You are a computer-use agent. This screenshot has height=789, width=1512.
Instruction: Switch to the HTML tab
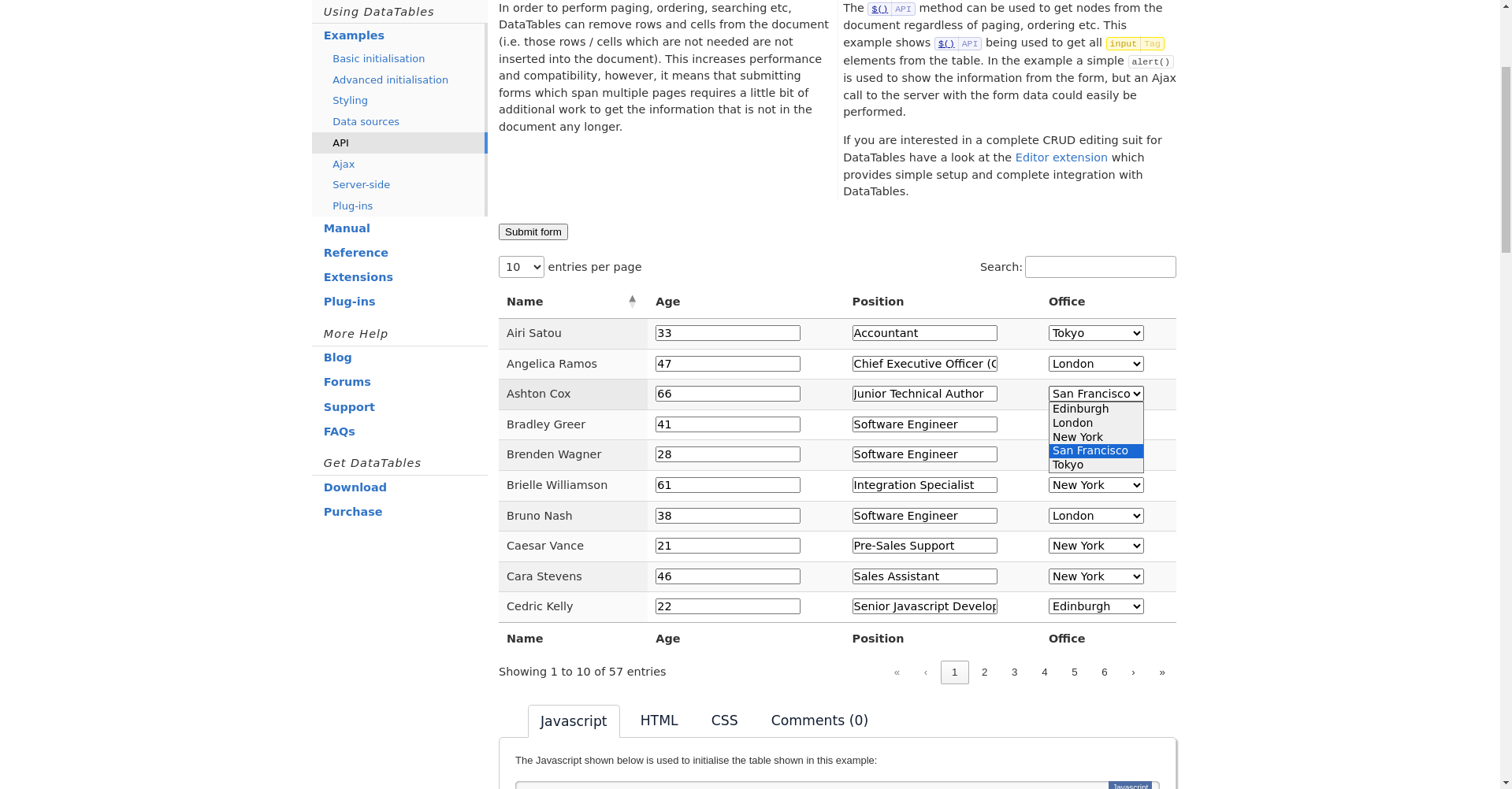659,720
